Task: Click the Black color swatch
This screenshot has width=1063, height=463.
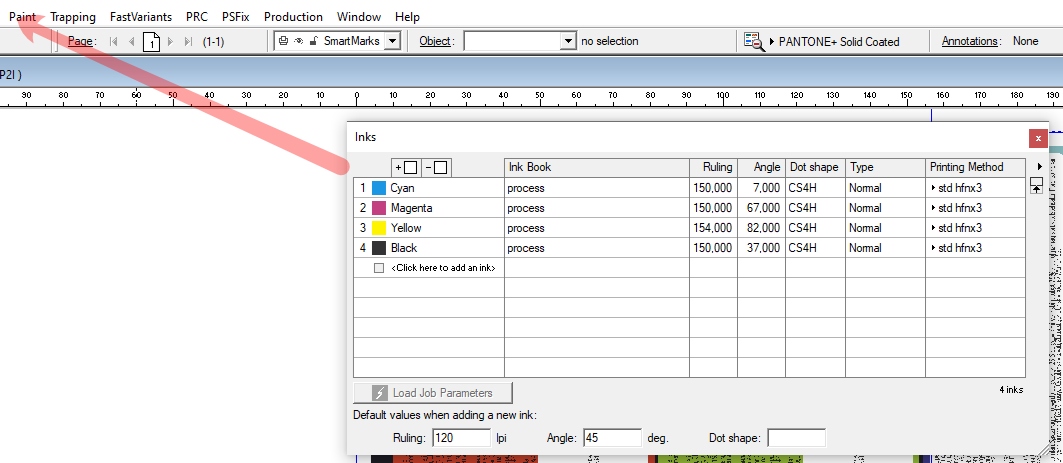Action: [379, 248]
